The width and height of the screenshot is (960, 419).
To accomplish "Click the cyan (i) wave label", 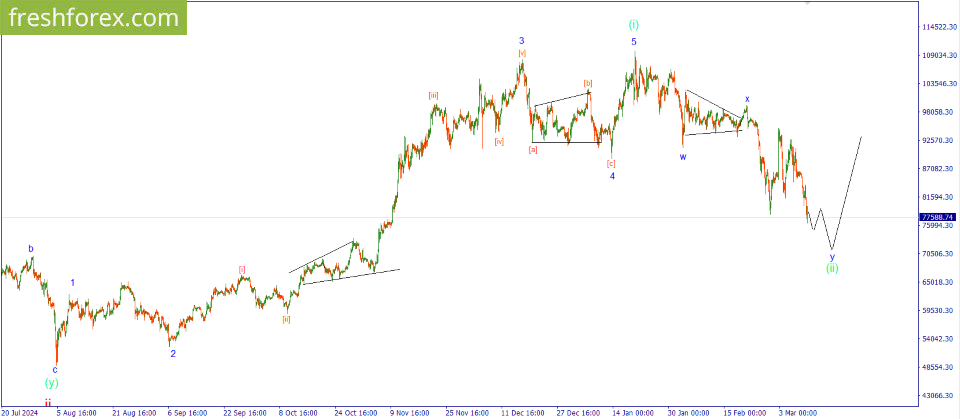I will click(x=633, y=25).
